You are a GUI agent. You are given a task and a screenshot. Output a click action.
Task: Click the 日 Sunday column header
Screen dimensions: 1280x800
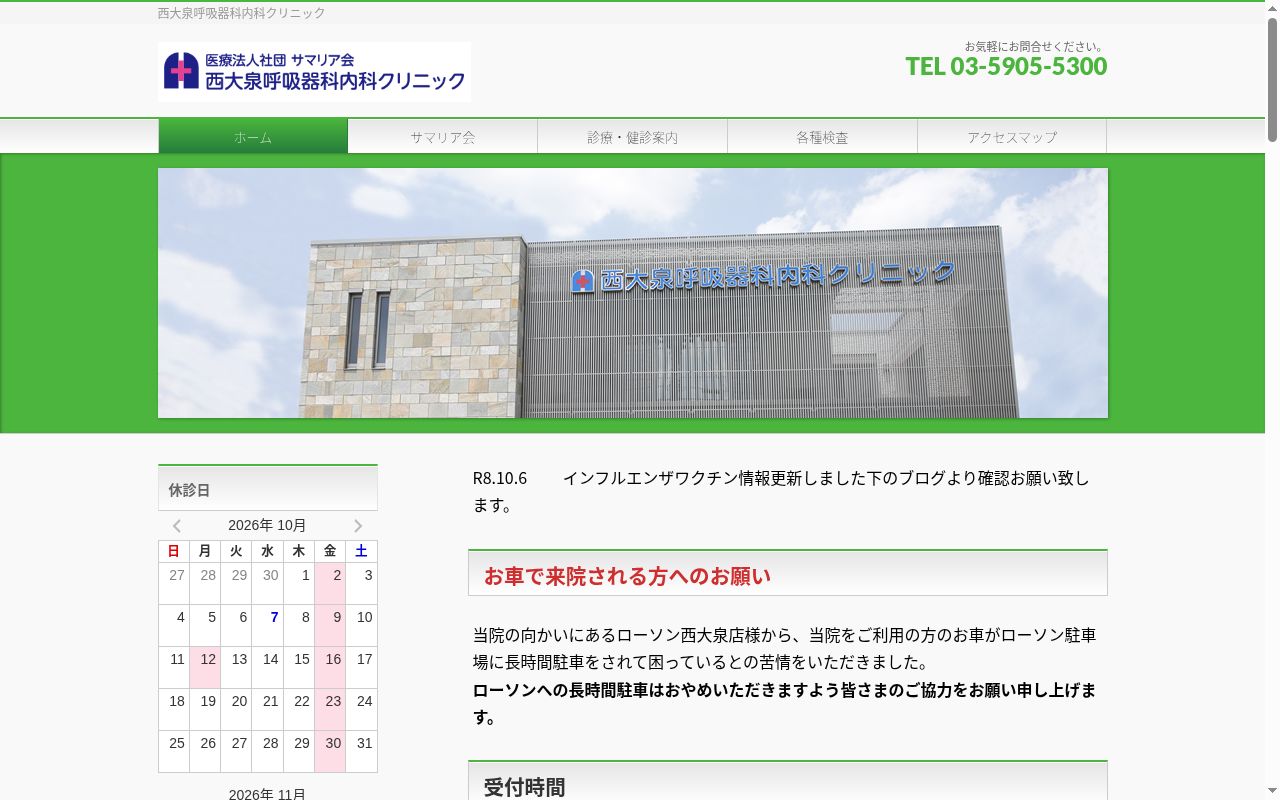[x=174, y=551]
